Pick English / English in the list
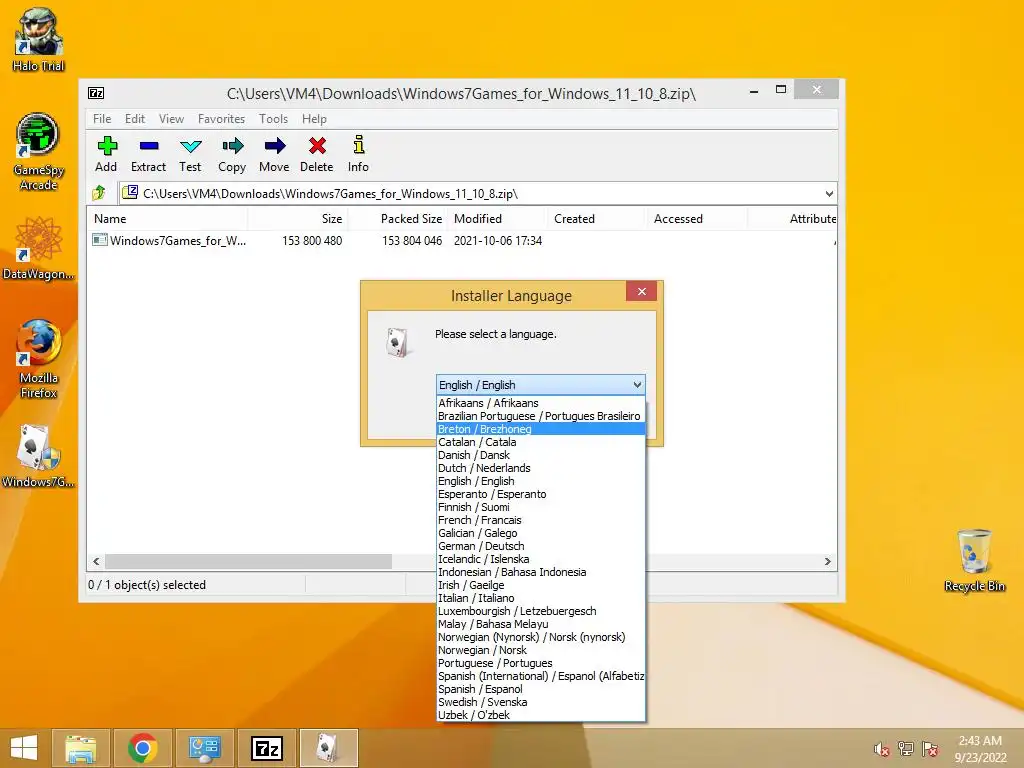 (541, 481)
